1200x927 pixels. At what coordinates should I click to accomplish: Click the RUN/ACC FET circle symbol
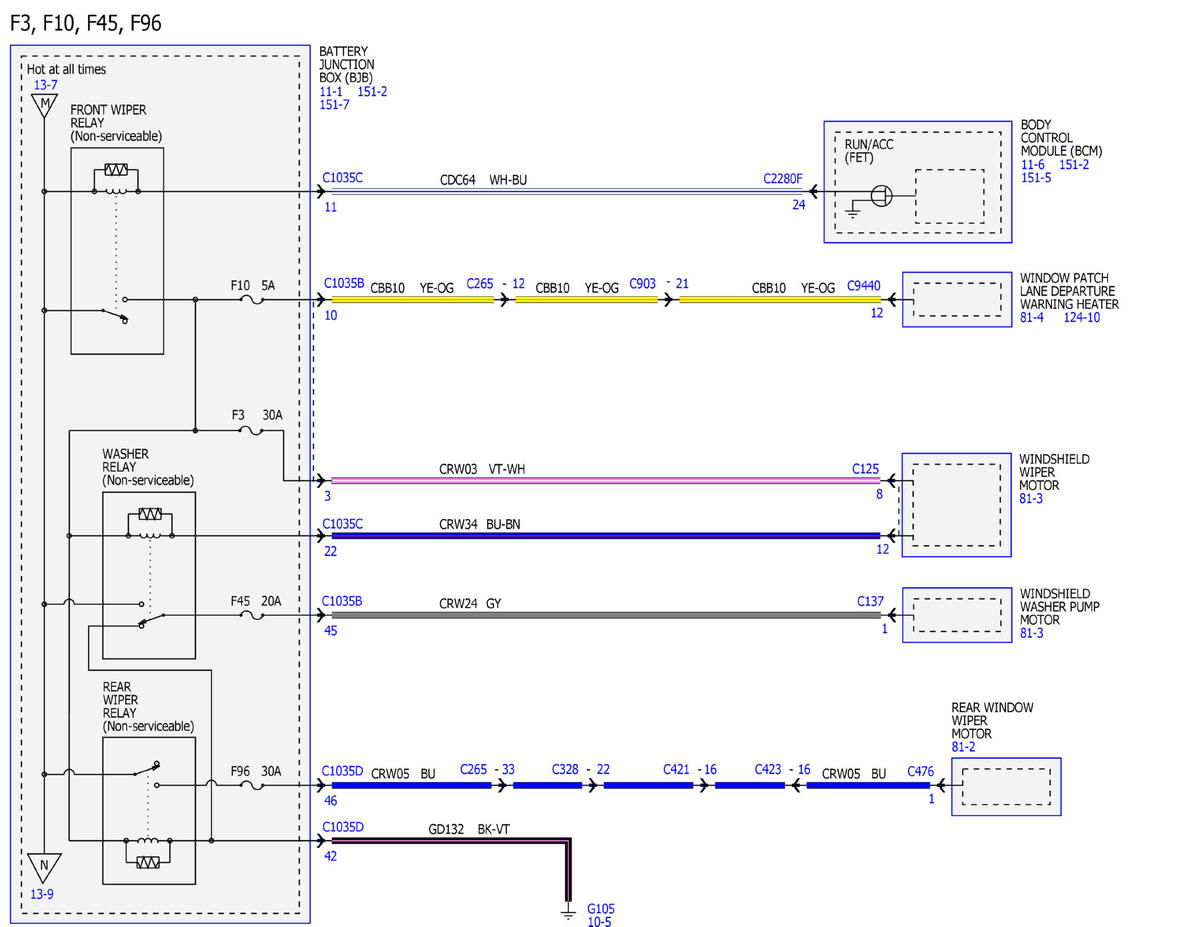(x=880, y=194)
